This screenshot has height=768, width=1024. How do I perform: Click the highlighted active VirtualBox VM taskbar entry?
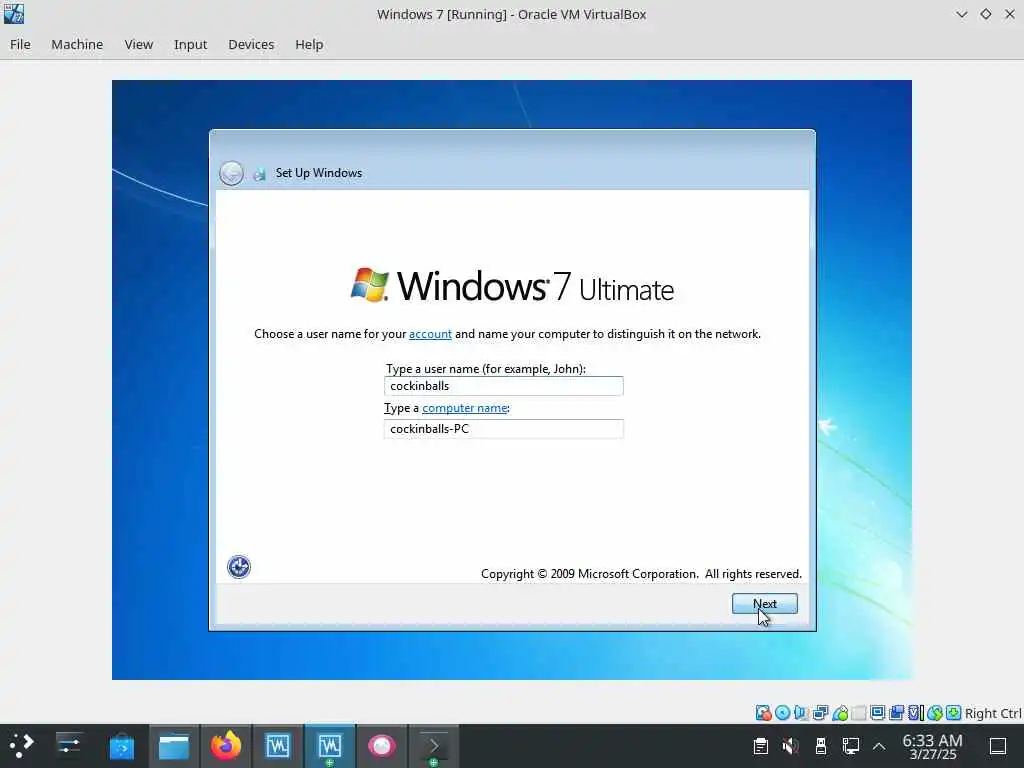tap(330, 746)
